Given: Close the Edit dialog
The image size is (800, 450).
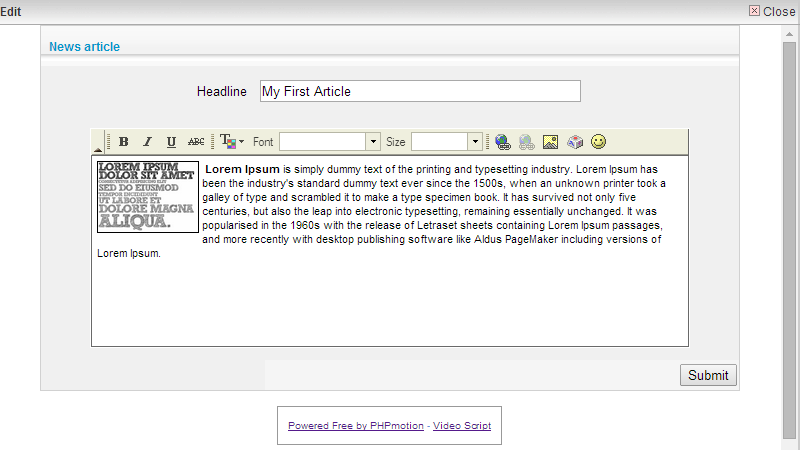Looking at the screenshot, I should click(772, 11).
